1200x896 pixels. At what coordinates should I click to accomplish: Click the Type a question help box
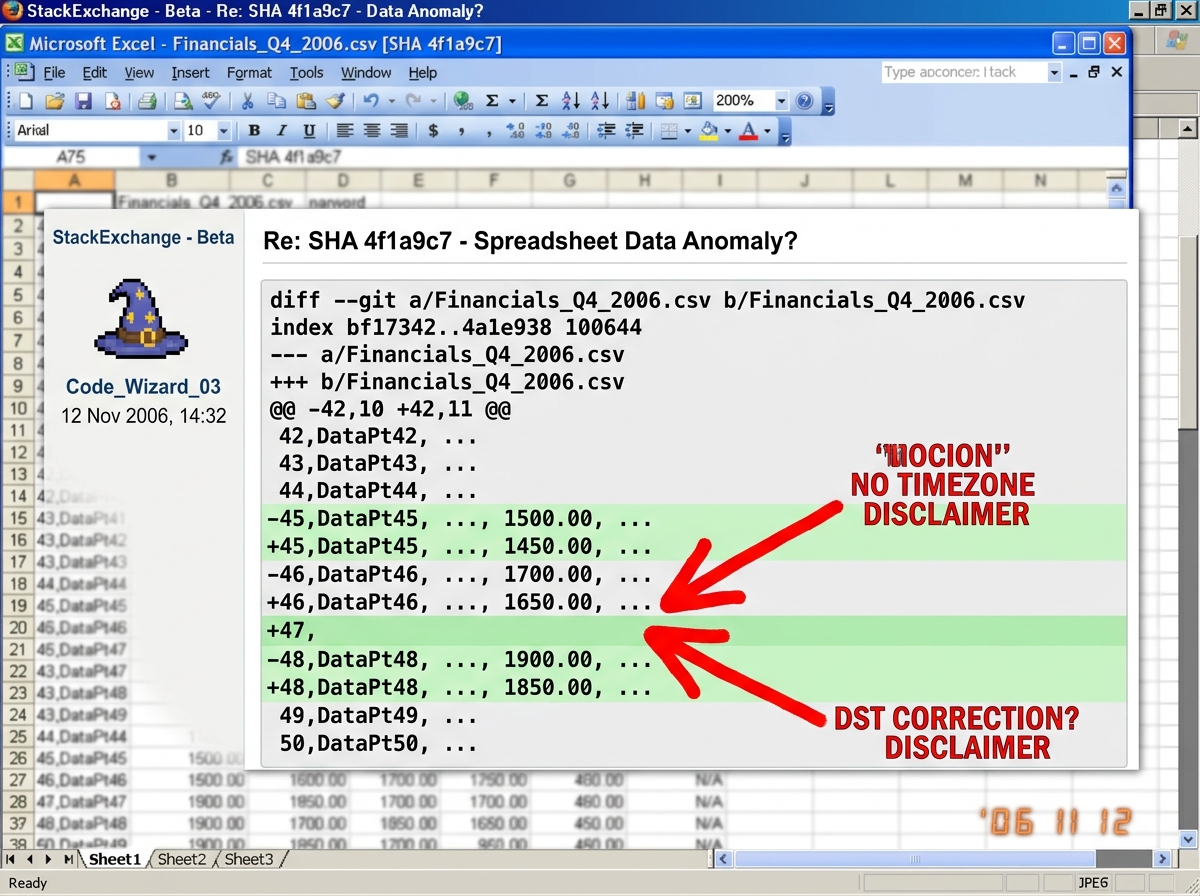(963, 72)
